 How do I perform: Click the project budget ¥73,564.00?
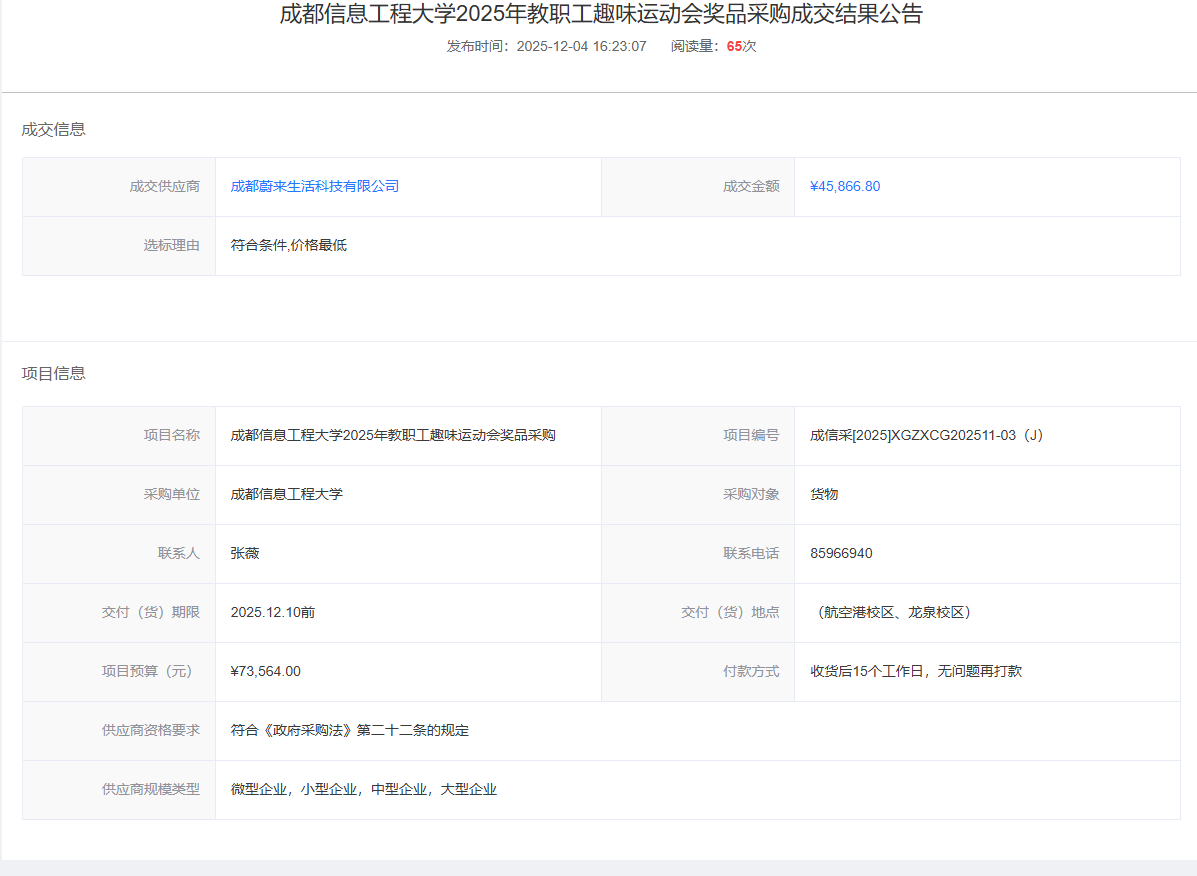265,671
